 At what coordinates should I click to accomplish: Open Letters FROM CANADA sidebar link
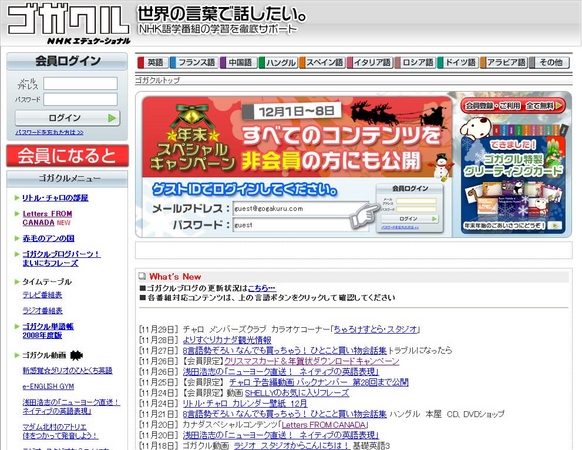pyautogui.click(x=47, y=218)
